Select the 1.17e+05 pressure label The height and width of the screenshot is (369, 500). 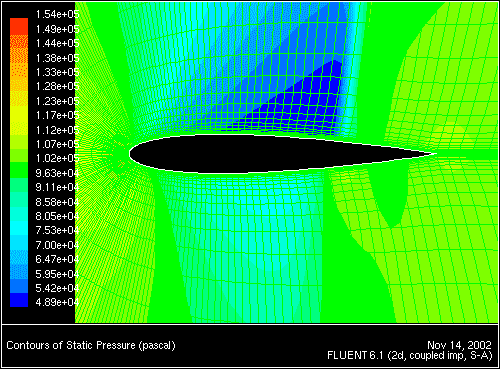coord(57,115)
